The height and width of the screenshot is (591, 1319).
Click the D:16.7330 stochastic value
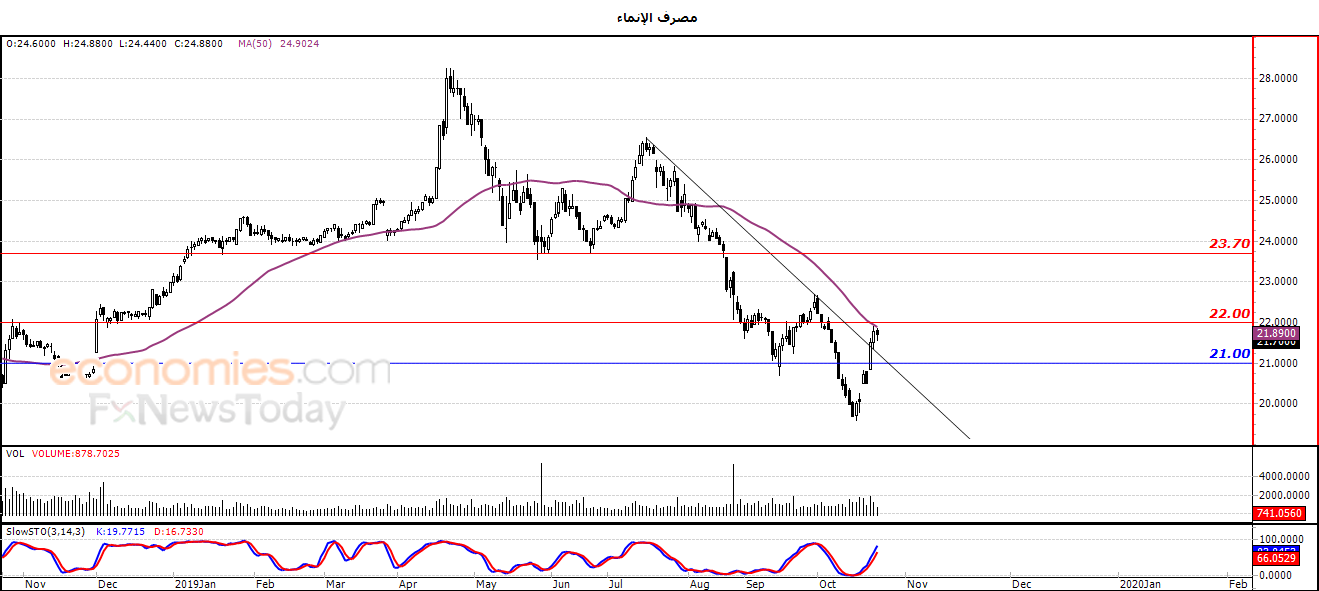180,531
